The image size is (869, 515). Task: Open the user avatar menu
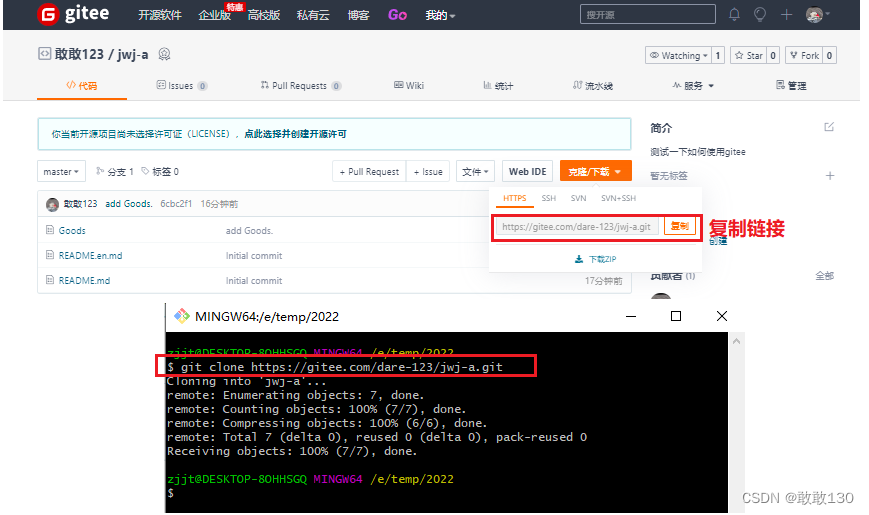(817, 14)
